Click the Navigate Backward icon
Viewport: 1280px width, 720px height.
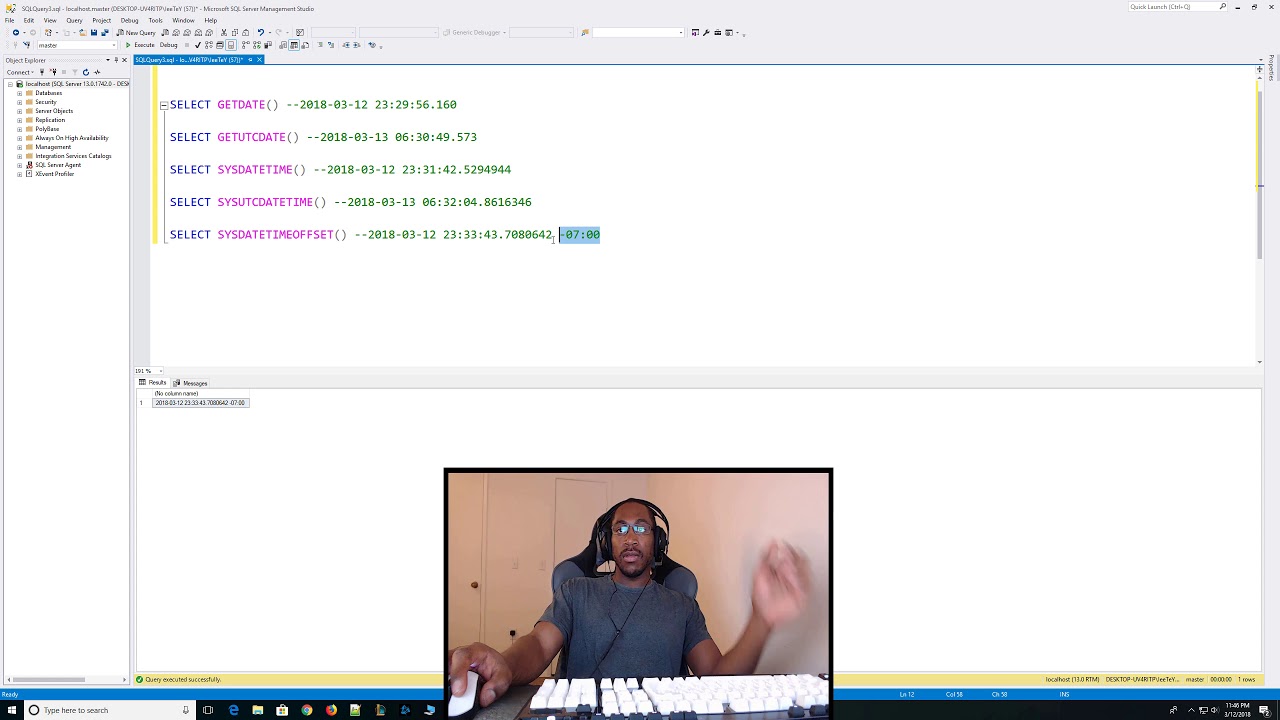(x=16, y=33)
